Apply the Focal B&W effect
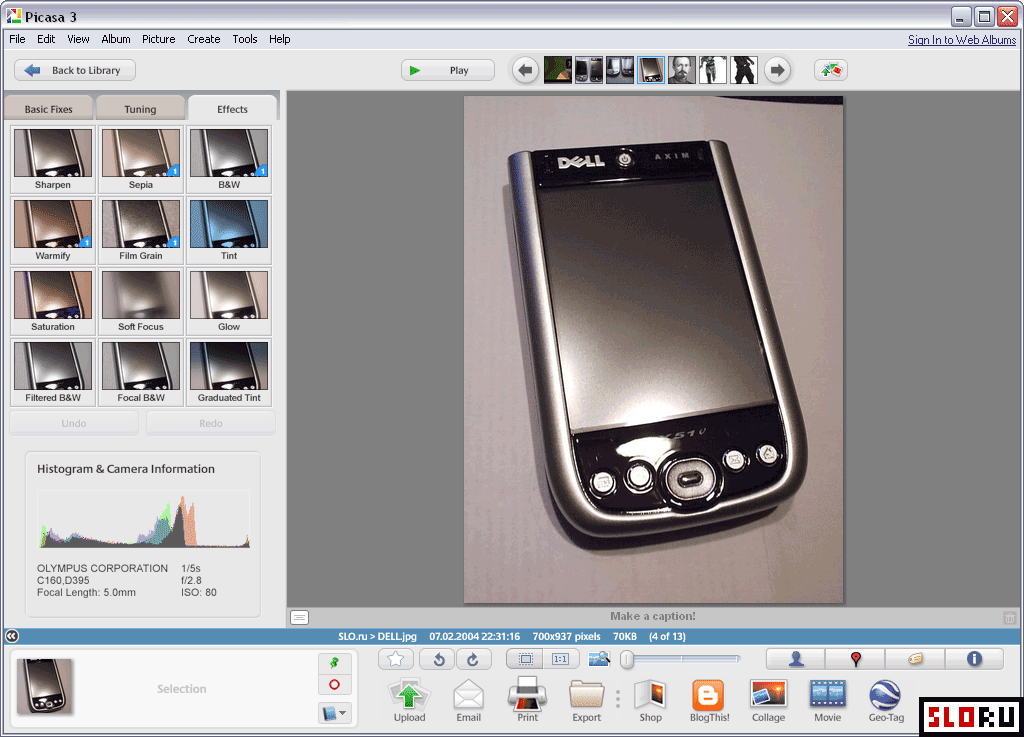The image size is (1024, 737). click(x=140, y=373)
